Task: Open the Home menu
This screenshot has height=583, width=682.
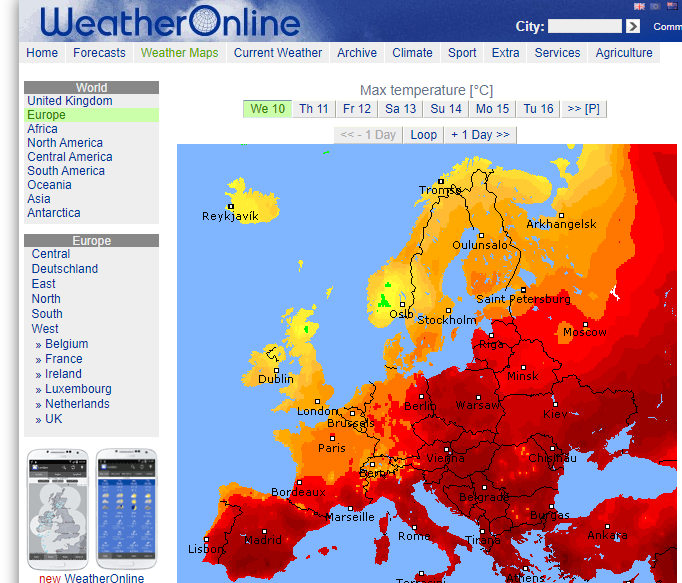Action: 42,53
